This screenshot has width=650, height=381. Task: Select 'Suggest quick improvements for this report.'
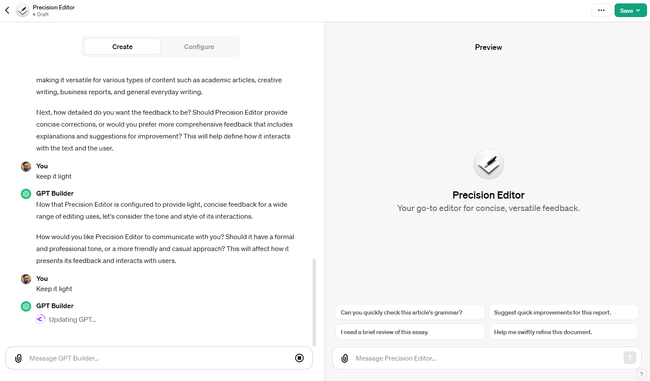(x=563, y=312)
